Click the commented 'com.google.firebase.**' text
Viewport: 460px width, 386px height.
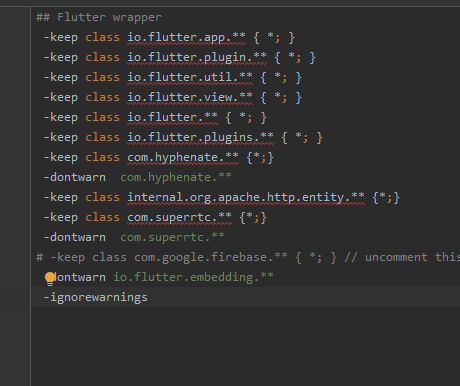point(211,257)
